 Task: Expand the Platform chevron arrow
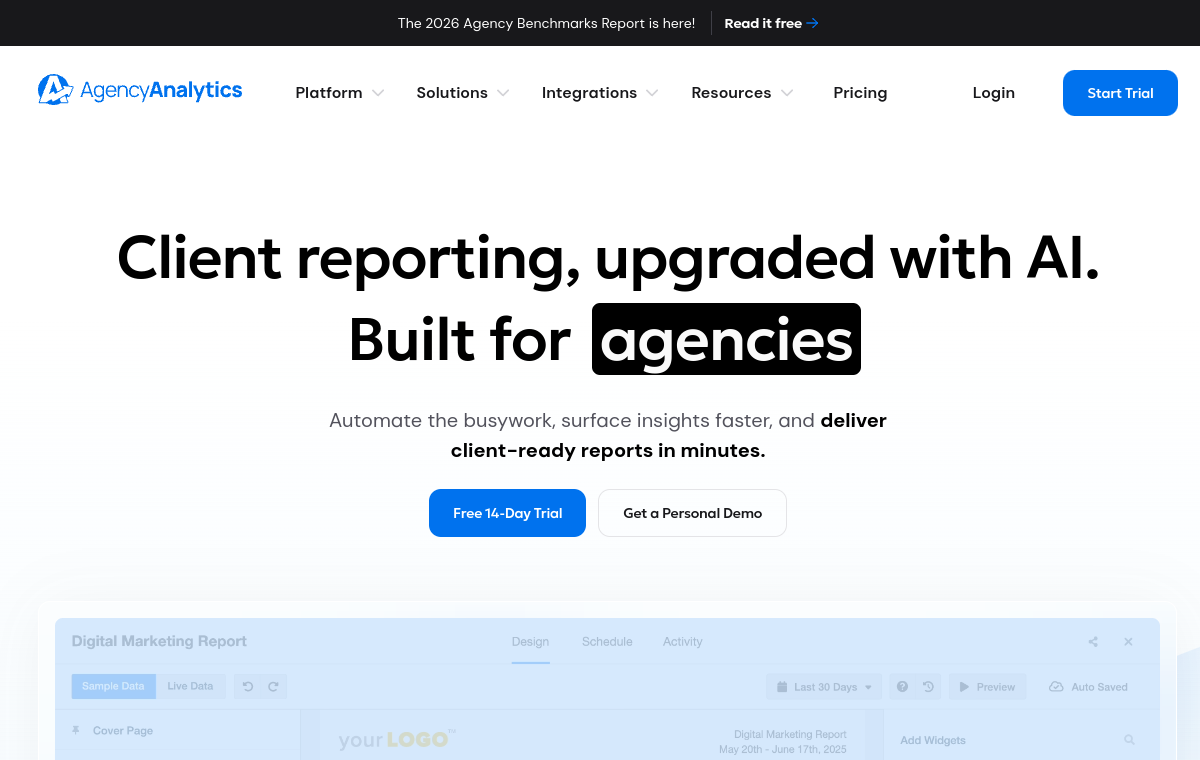click(x=378, y=93)
